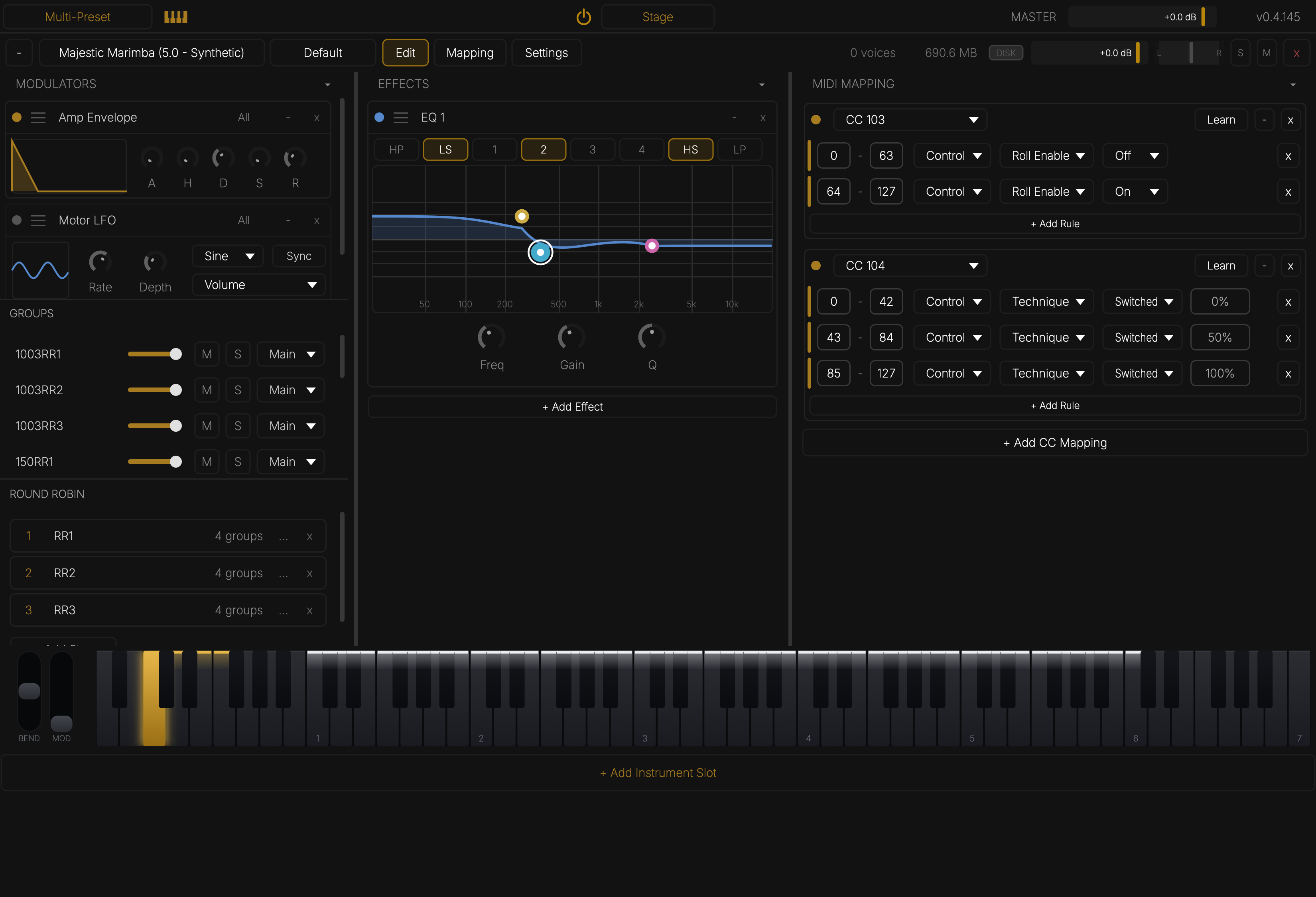Screen dimensions: 1316x897
Task: Switch to the Mapping tab
Action: [x=469, y=53]
